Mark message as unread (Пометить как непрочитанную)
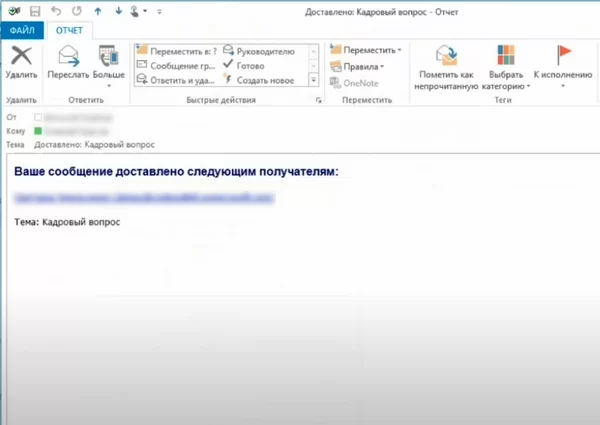Viewport: 600px width, 425px height. (x=447, y=65)
